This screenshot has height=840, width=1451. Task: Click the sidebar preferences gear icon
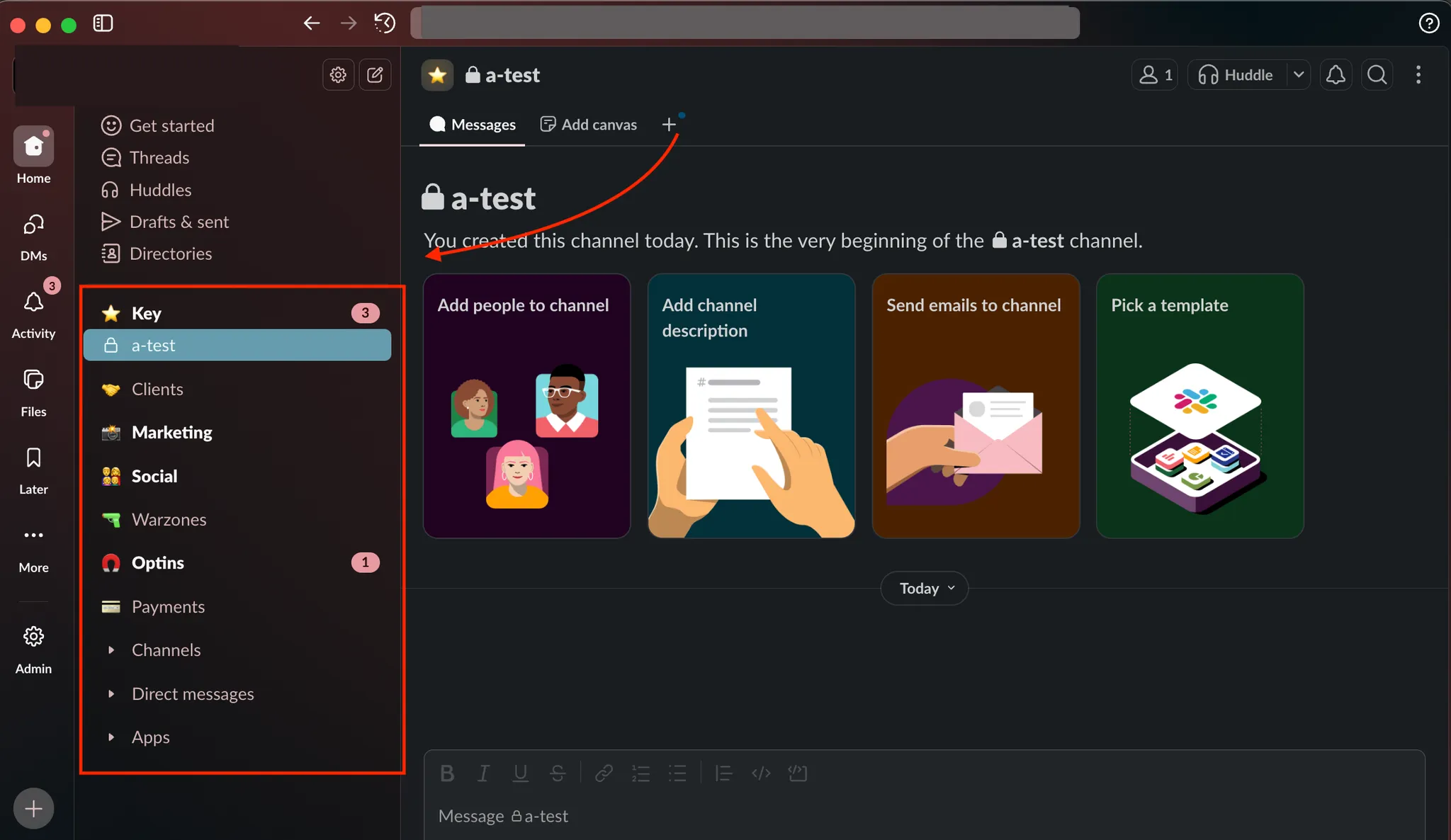tap(338, 74)
